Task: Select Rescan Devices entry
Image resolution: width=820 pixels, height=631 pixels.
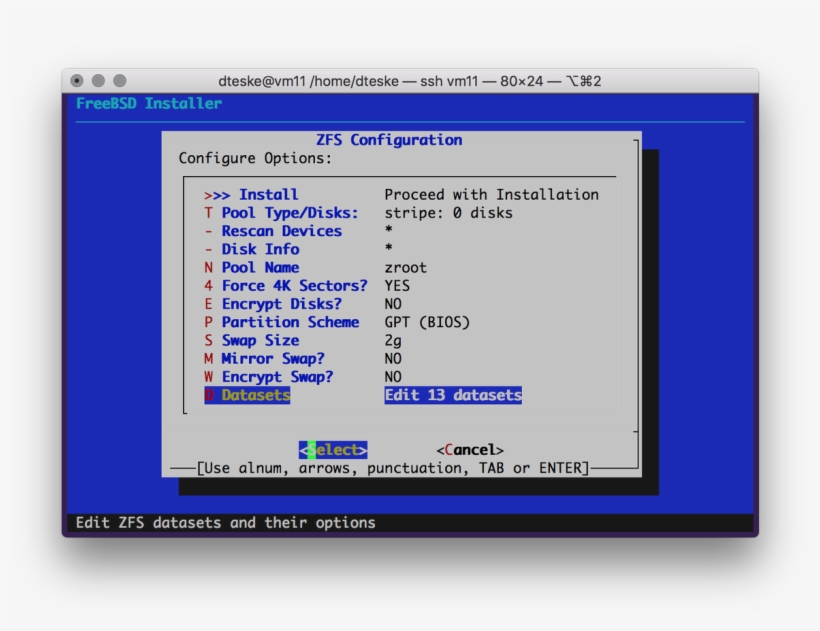Action: (x=281, y=231)
